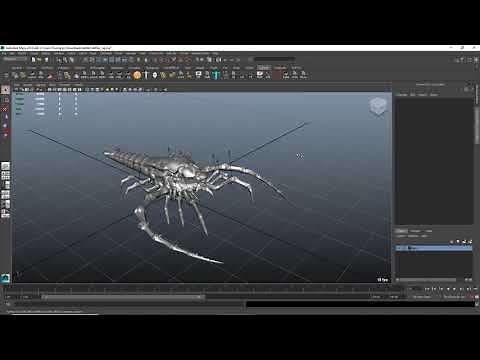Show the Channel Box sidebar toggle icon
The height and width of the screenshot is (360, 480).
(476, 60)
